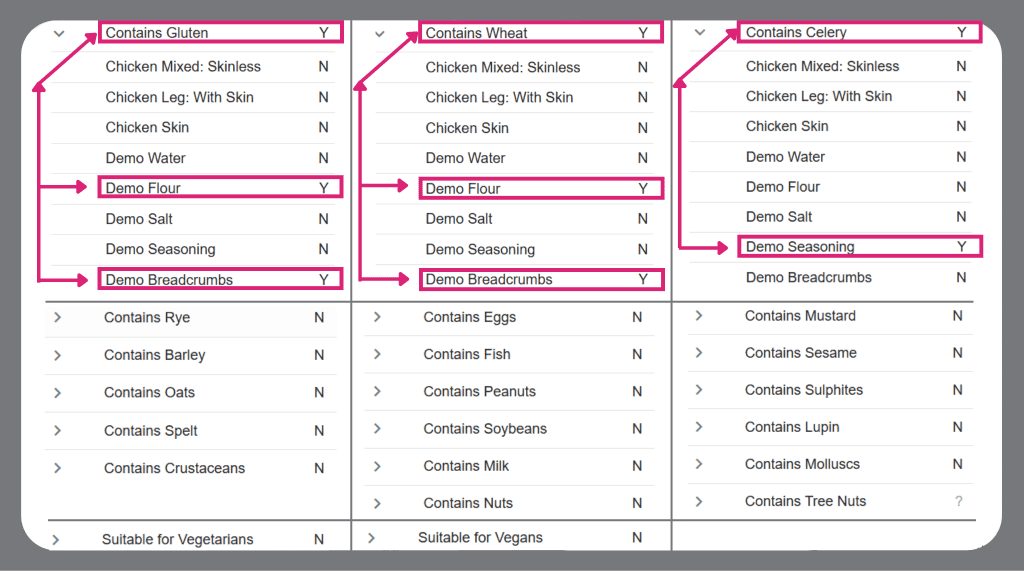
Task: Expand the Contains Rye row
Action: pos(58,318)
